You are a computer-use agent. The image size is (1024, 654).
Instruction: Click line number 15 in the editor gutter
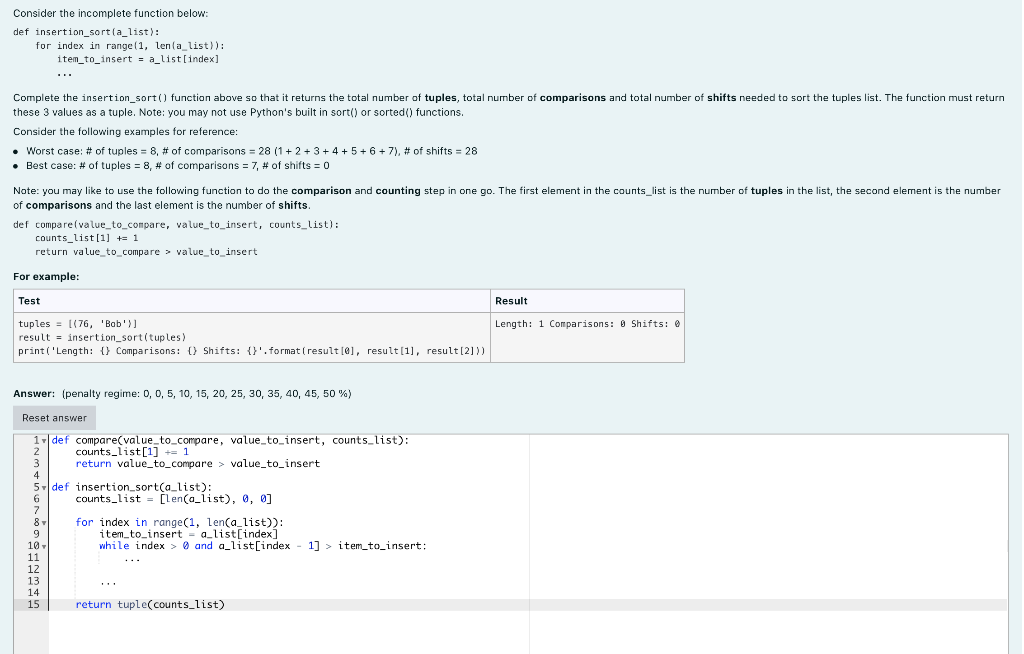point(33,604)
